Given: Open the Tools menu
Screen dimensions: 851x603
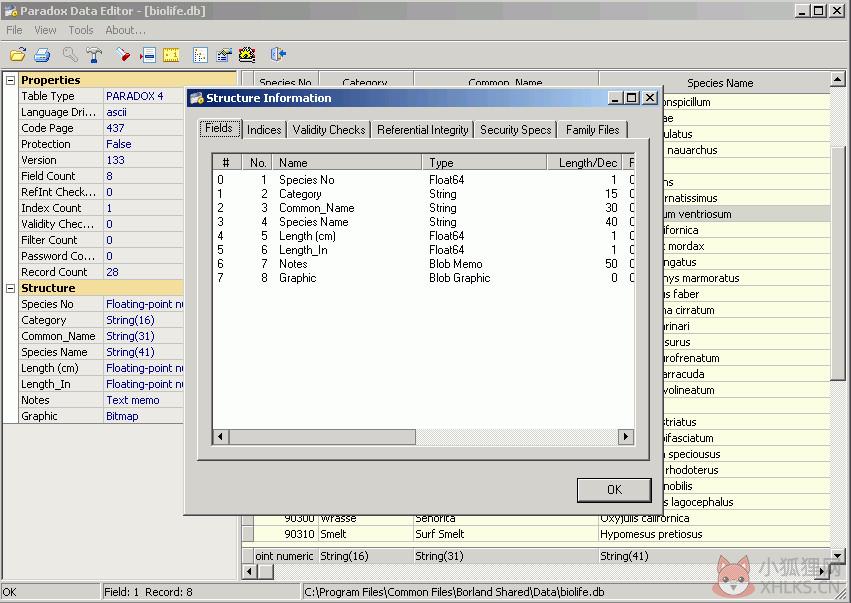Looking at the screenshot, I should [x=81, y=30].
